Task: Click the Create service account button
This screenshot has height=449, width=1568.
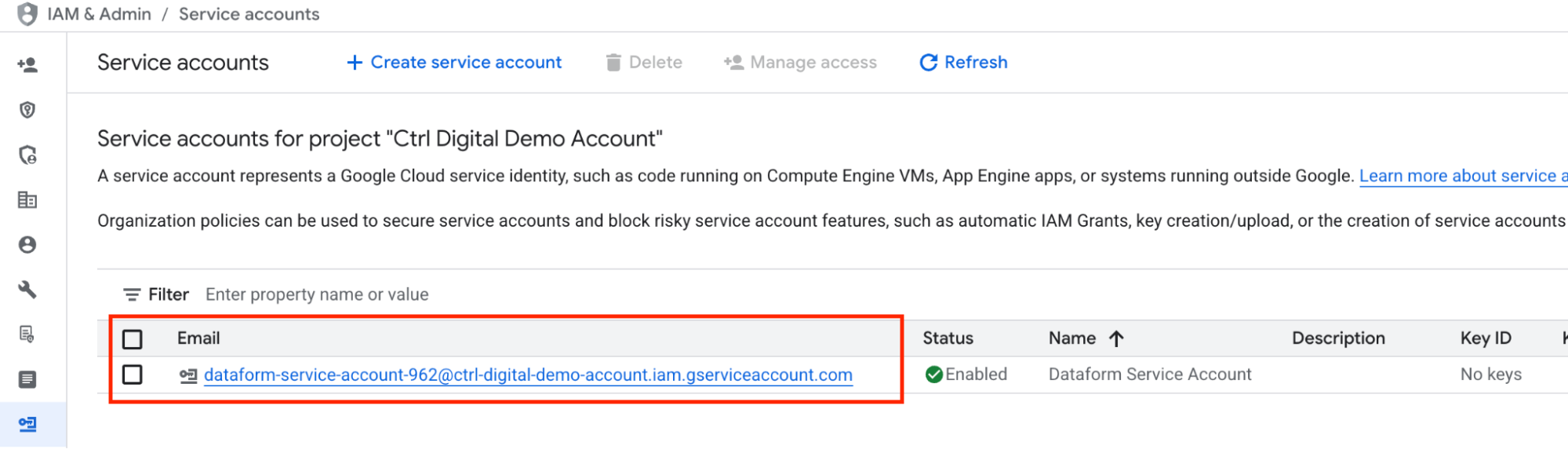Action: tap(454, 63)
